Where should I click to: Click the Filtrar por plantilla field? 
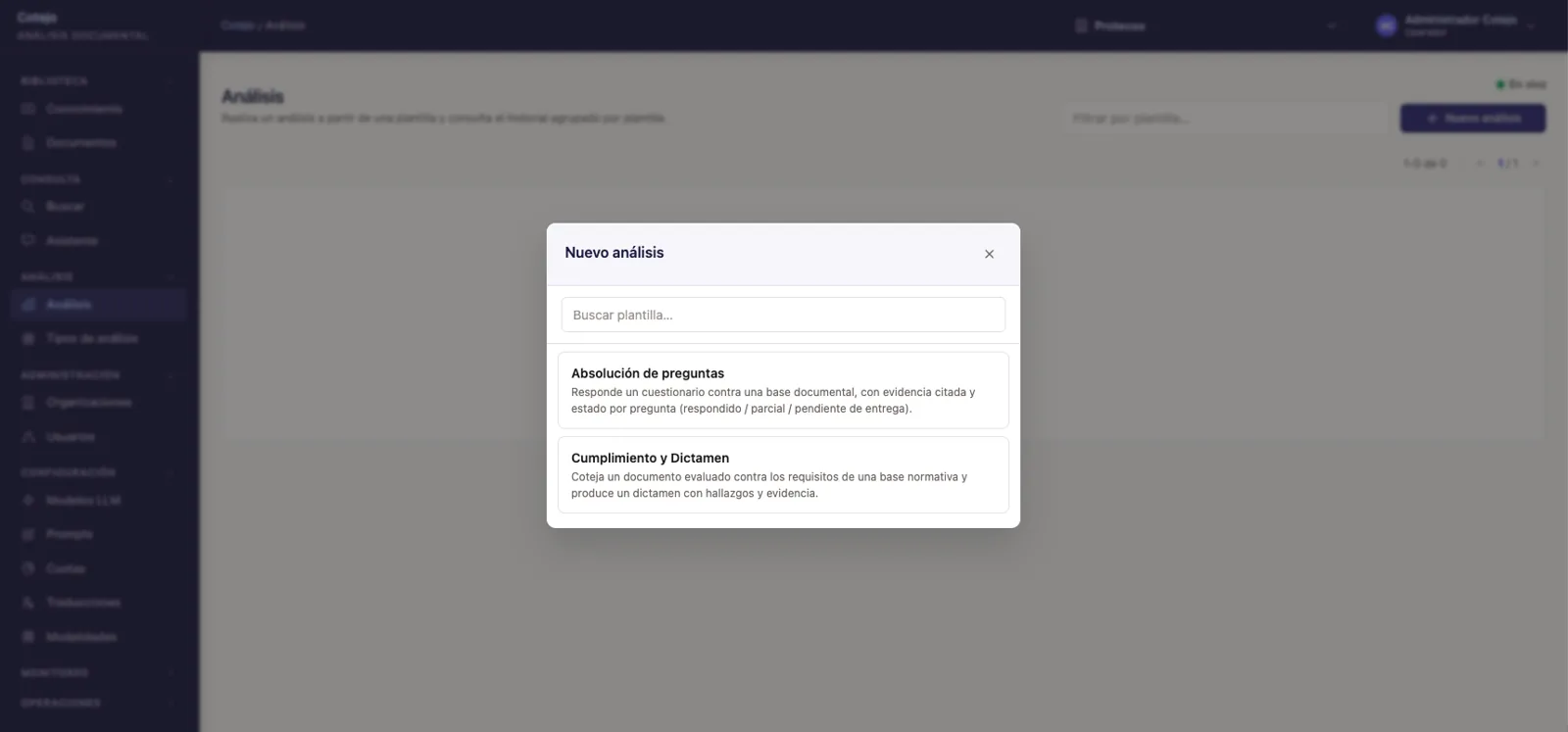pos(1225,119)
